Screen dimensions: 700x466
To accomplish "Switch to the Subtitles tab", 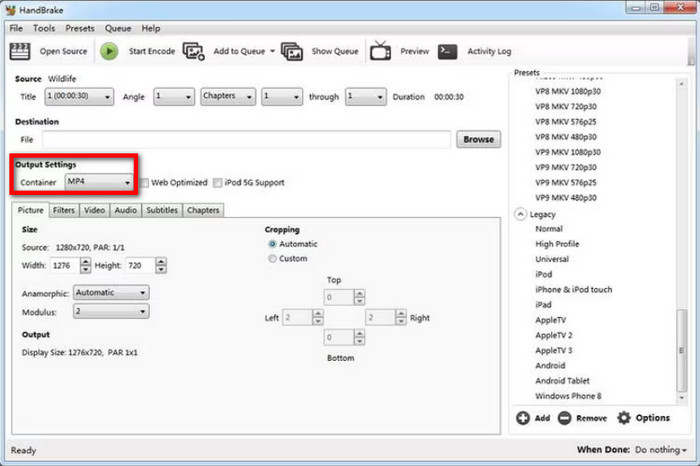I will click(x=162, y=210).
